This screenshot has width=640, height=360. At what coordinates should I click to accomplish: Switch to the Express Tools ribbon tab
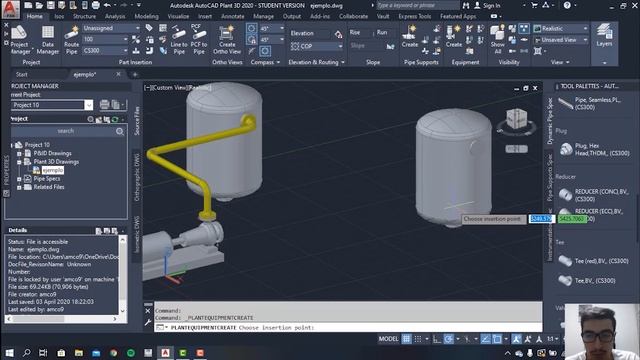point(414,16)
